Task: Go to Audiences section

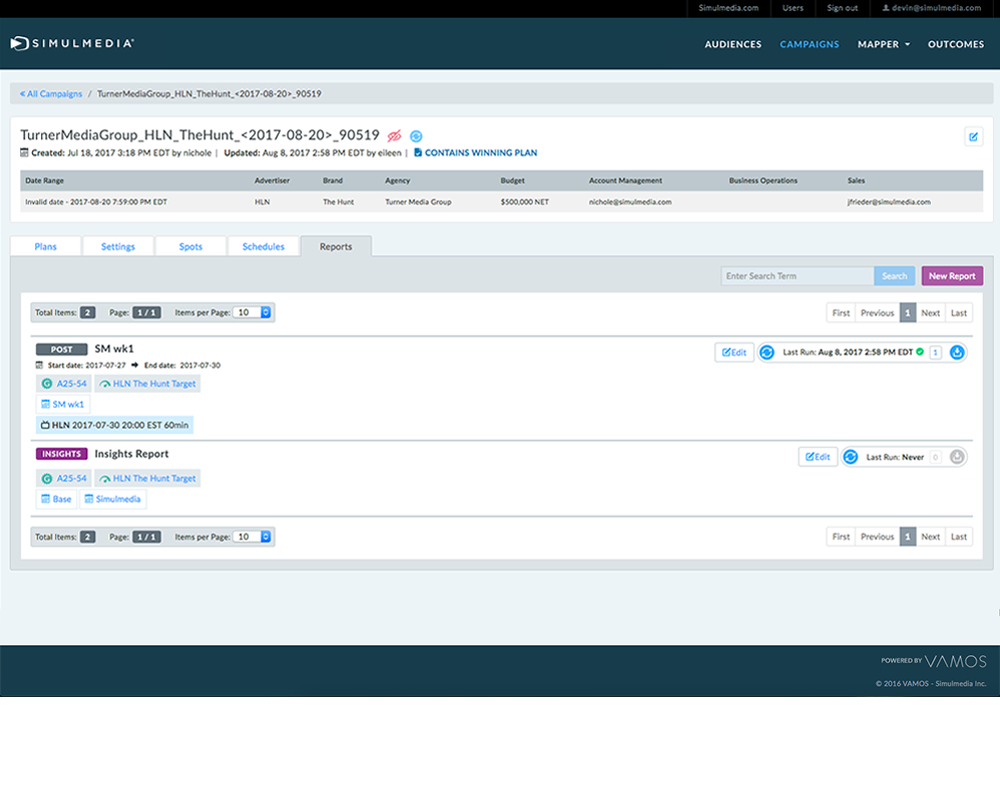Action: click(733, 44)
